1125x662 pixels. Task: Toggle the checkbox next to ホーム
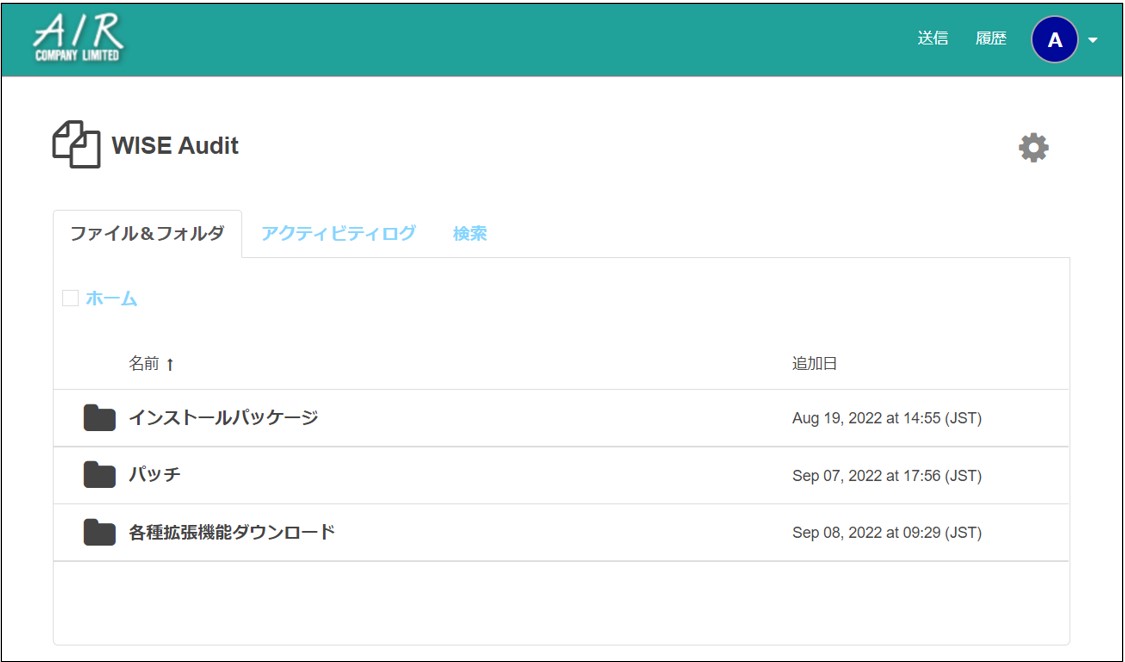point(70,298)
